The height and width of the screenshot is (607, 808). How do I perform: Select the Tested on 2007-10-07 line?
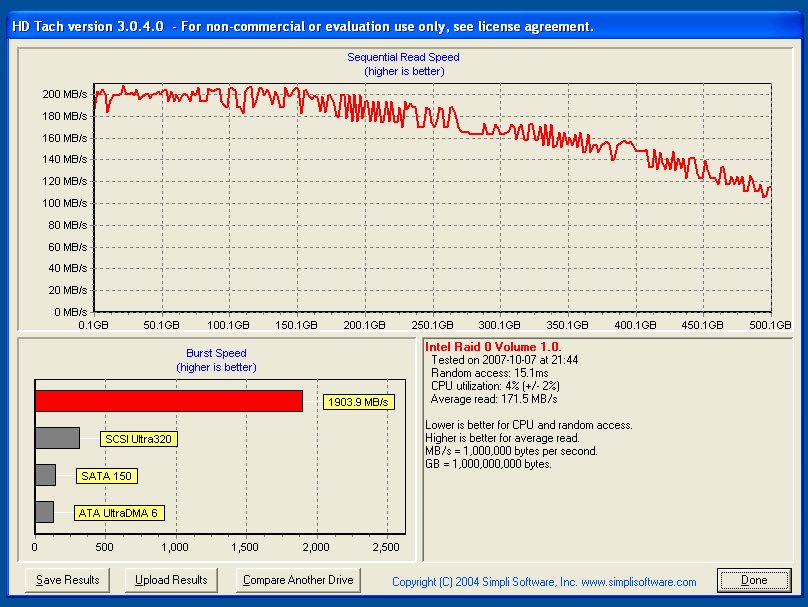(504, 360)
